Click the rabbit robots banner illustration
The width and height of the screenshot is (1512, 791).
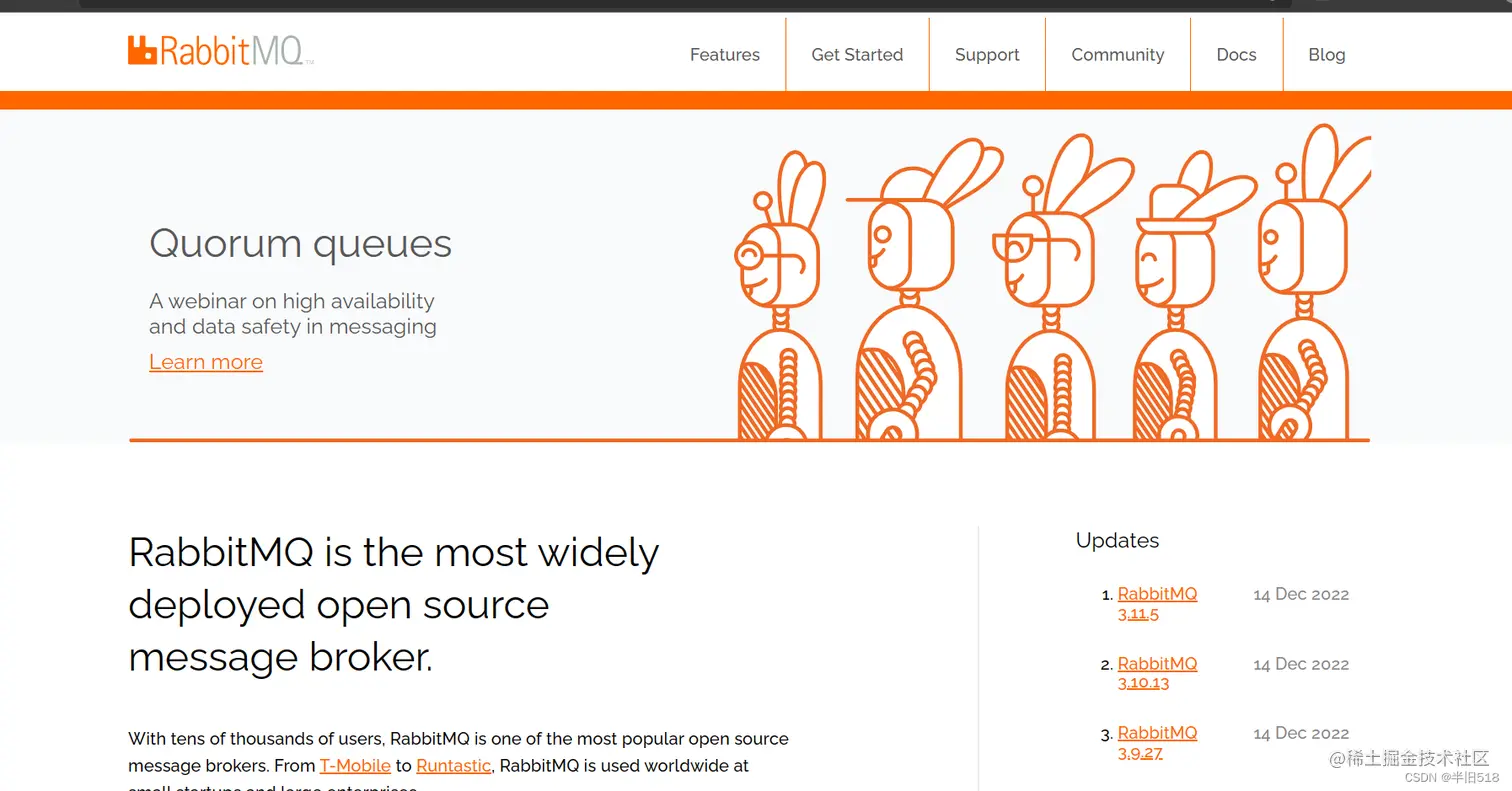pyautogui.click(x=1052, y=282)
